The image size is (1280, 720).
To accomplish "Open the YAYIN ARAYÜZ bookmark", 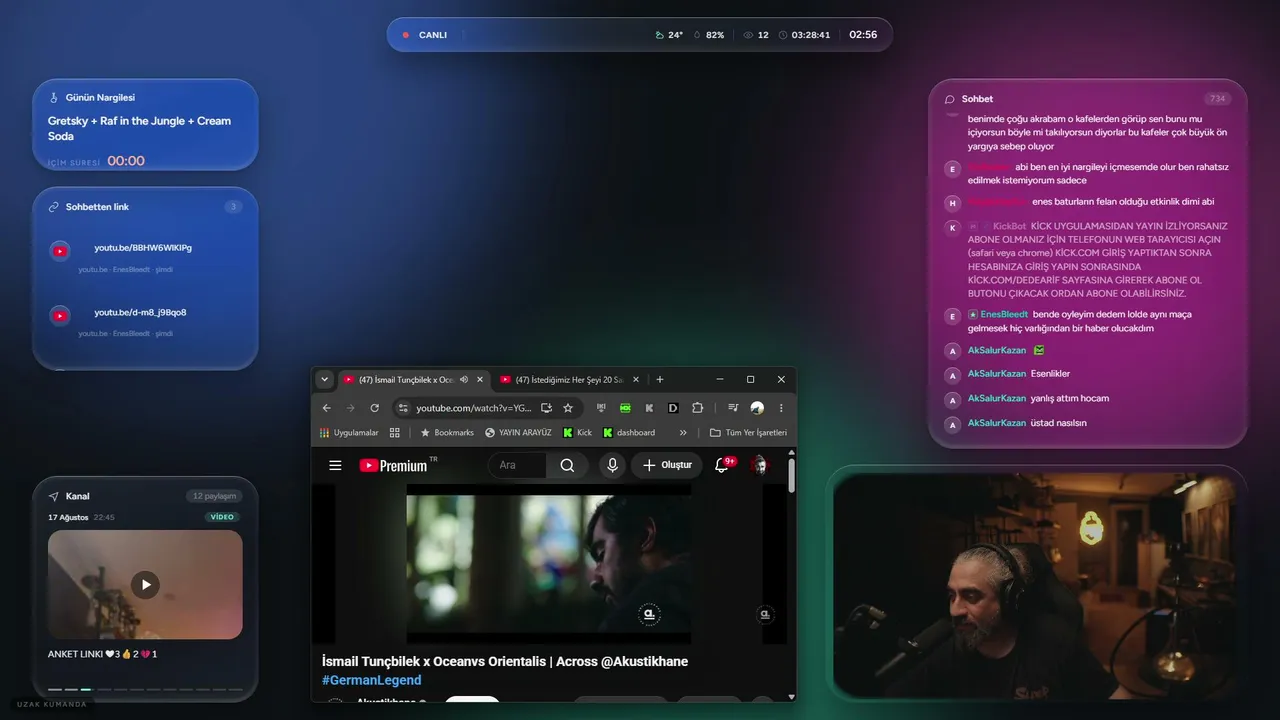I will (518, 433).
